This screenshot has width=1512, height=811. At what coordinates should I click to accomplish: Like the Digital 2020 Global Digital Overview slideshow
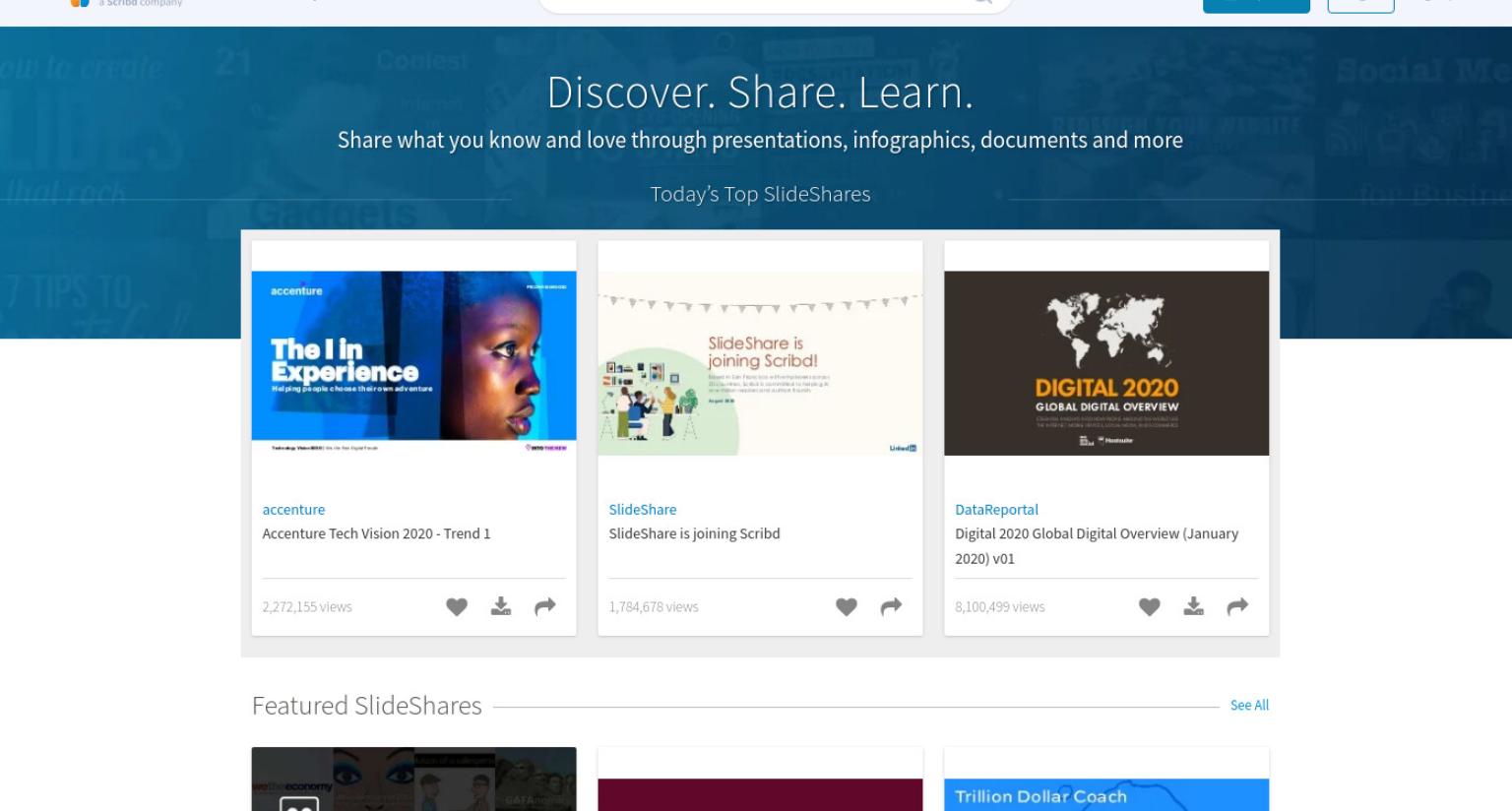tap(1150, 607)
